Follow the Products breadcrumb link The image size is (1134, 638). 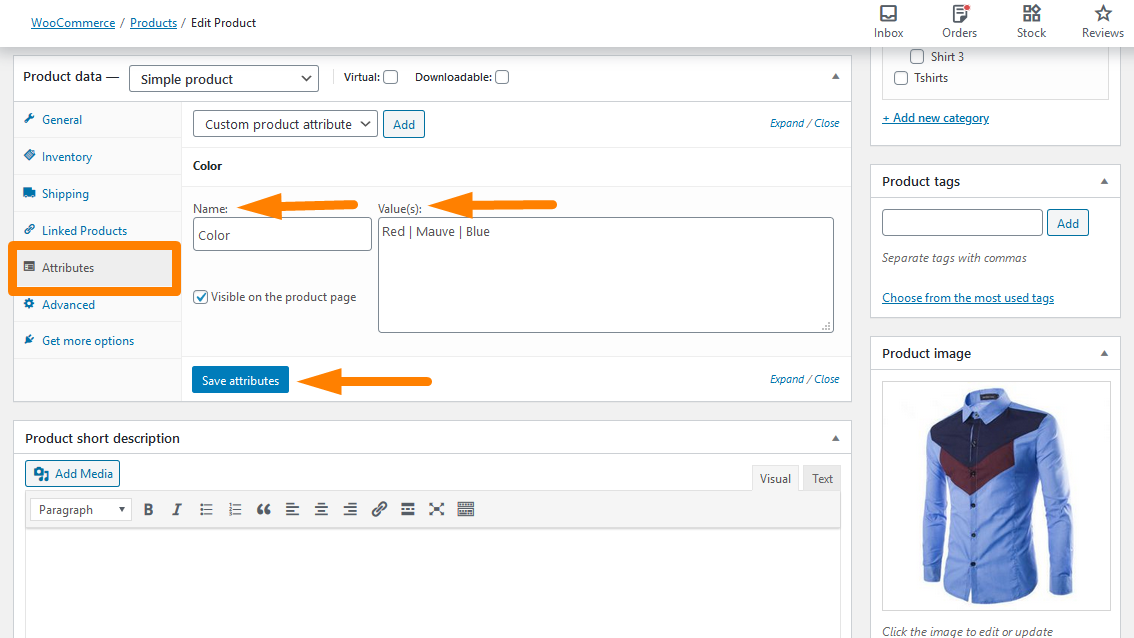(x=153, y=23)
